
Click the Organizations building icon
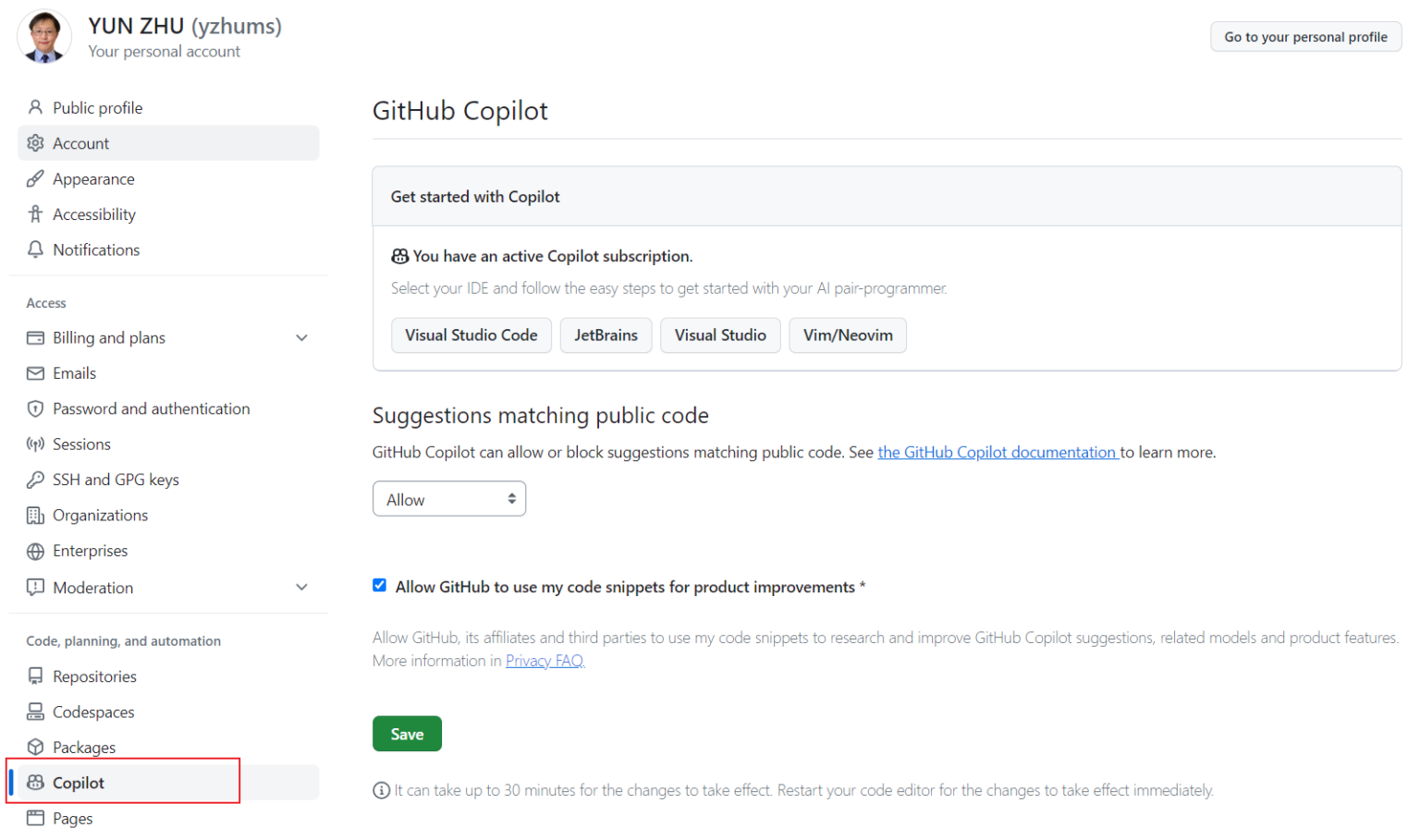coord(35,515)
